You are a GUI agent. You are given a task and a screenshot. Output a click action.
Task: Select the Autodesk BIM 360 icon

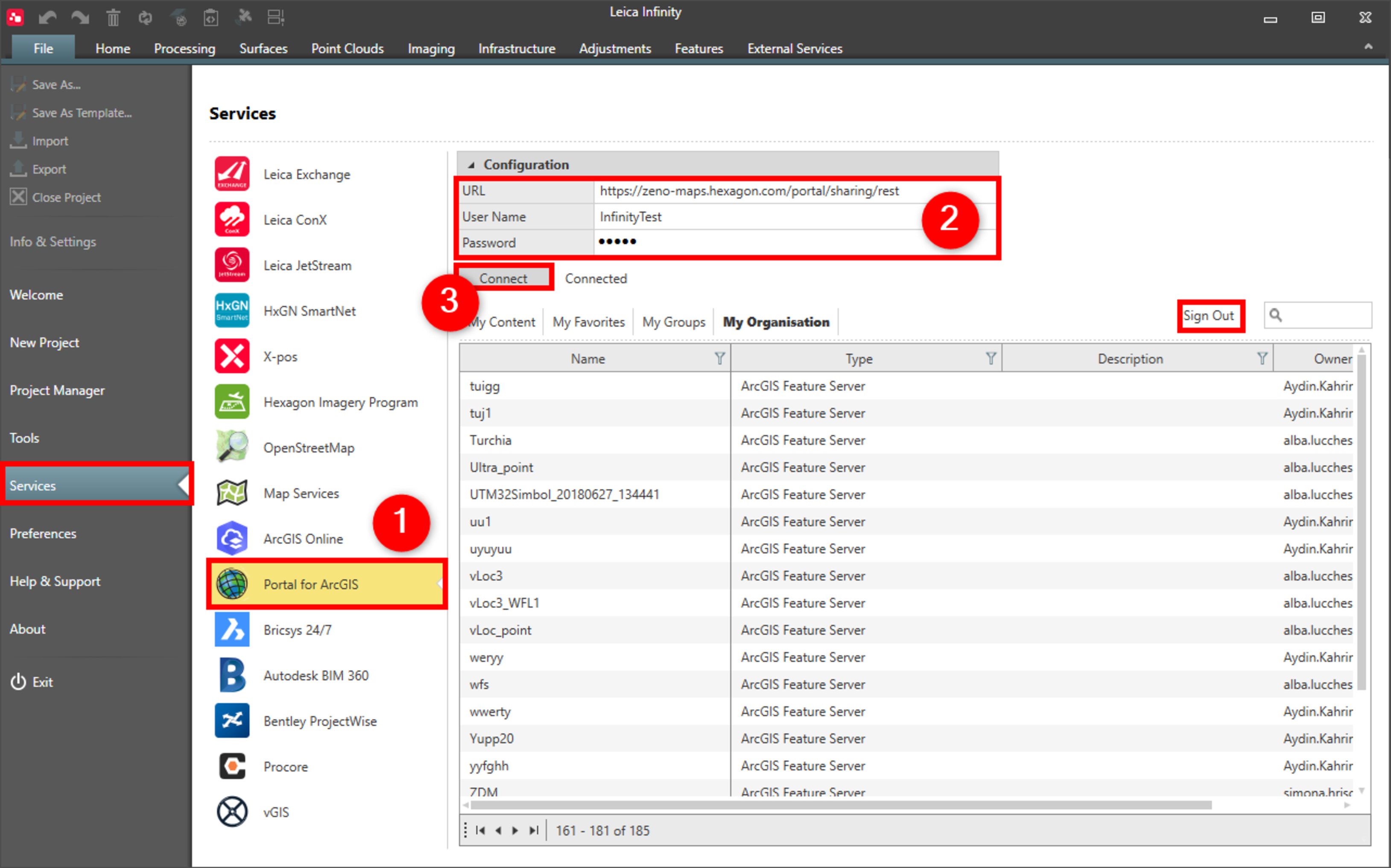tap(232, 675)
